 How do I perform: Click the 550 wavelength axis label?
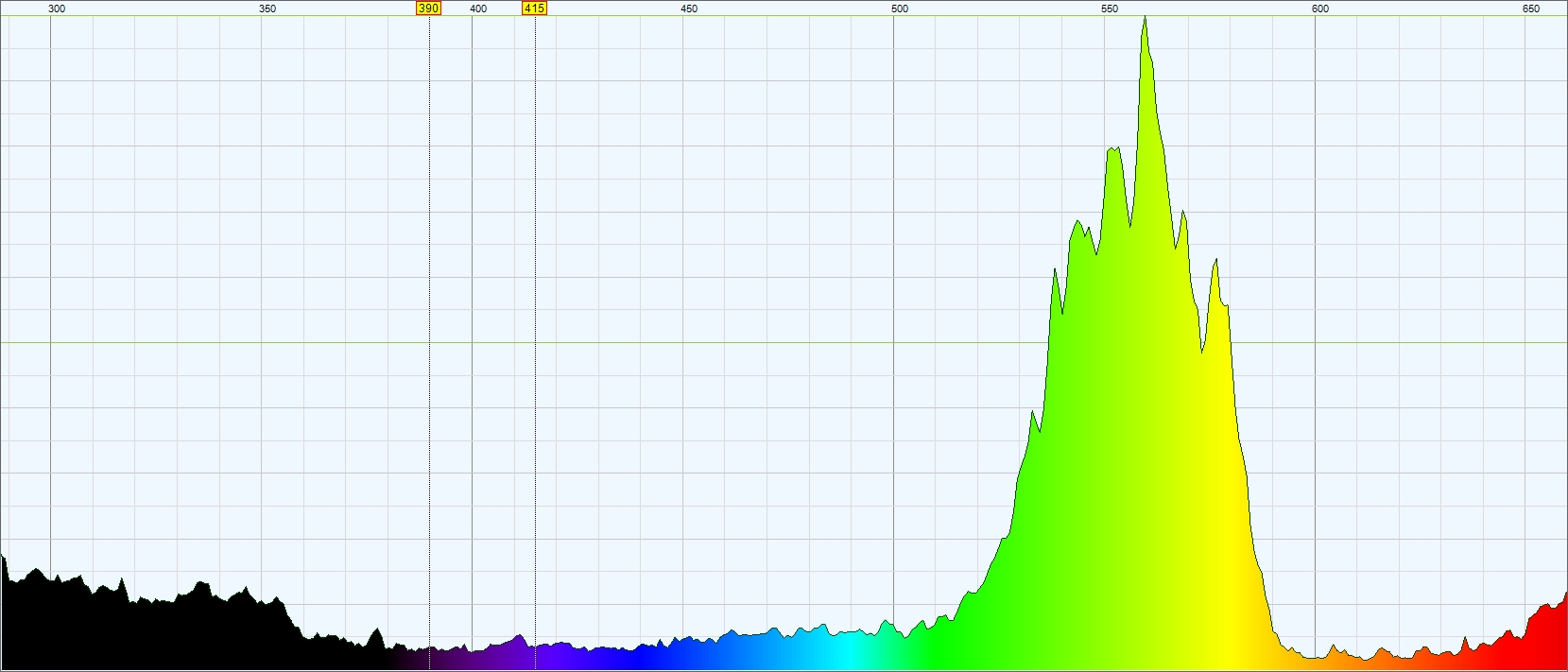1110,9
